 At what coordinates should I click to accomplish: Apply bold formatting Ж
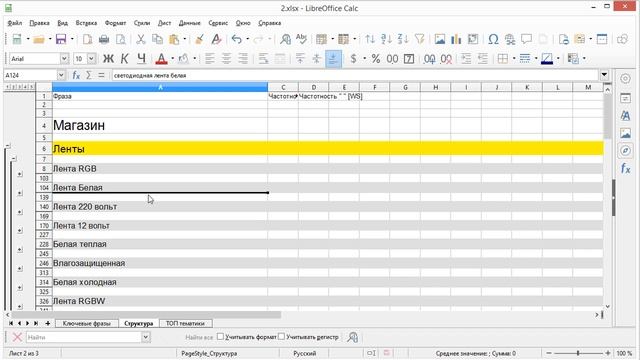(x=108, y=59)
